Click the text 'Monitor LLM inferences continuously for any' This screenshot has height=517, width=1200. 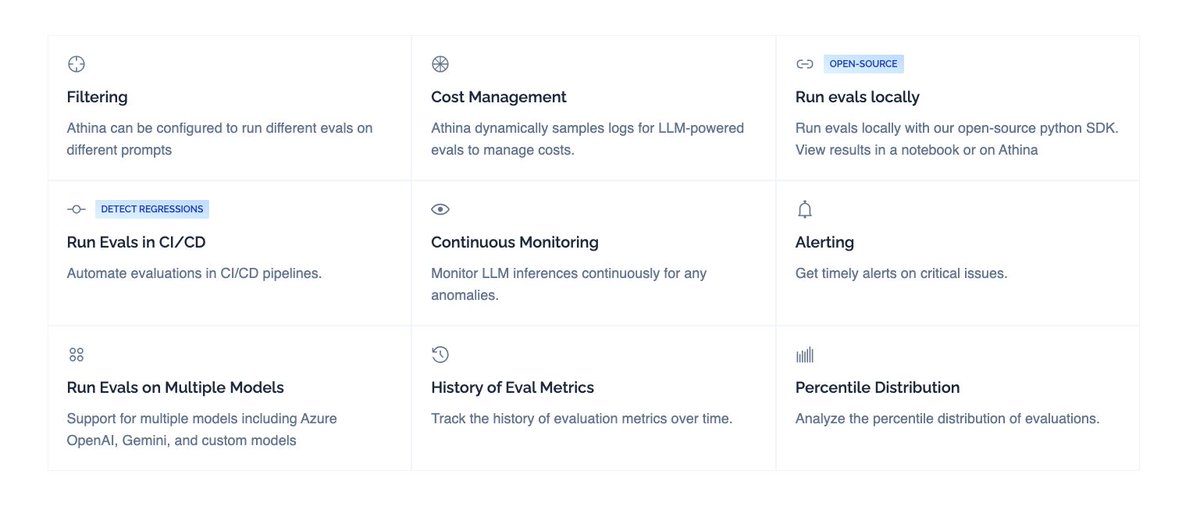pos(569,273)
